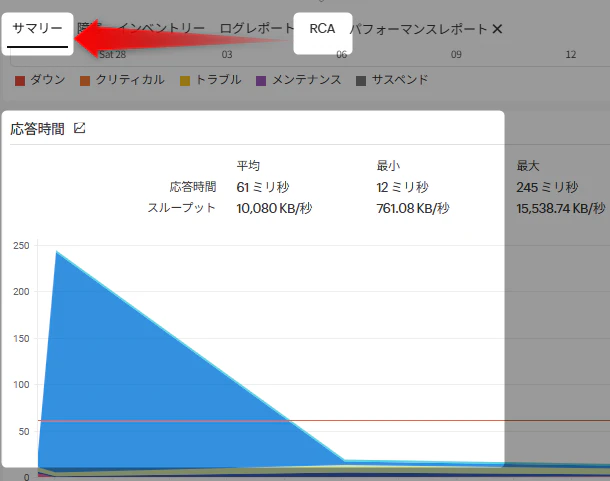The image size is (610, 481).
Task: Open the サマリー tab
Action: 37,28
